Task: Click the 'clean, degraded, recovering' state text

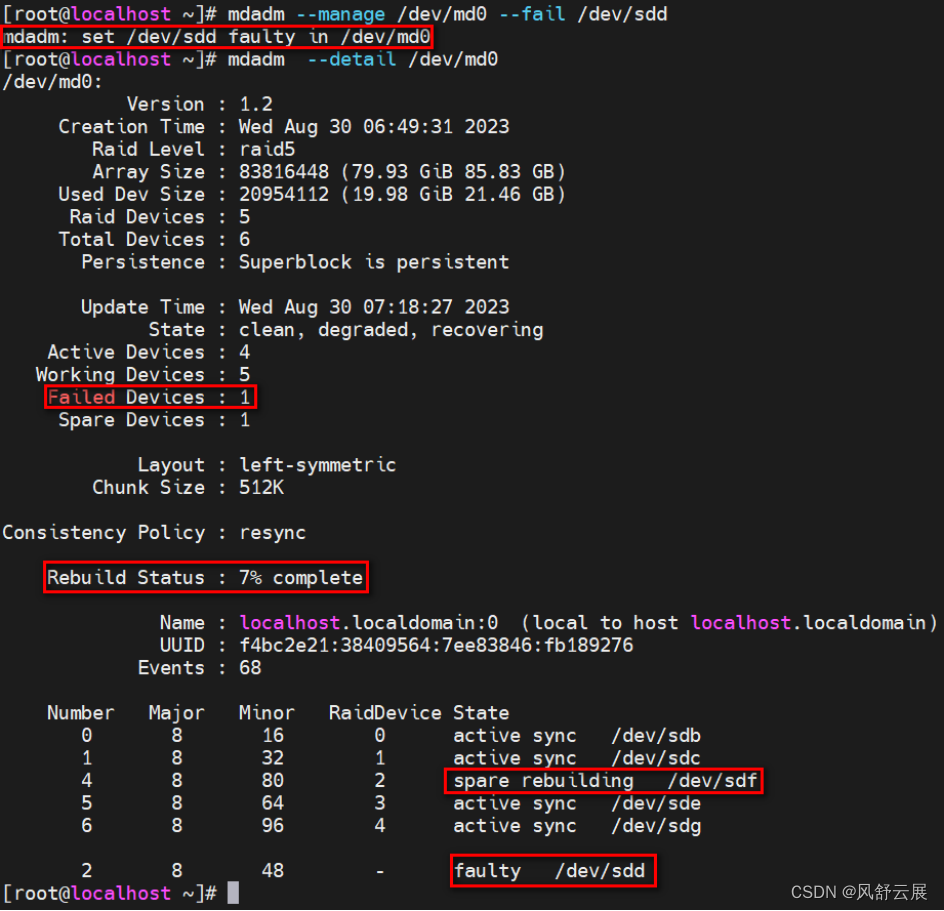Action: pos(390,329)
